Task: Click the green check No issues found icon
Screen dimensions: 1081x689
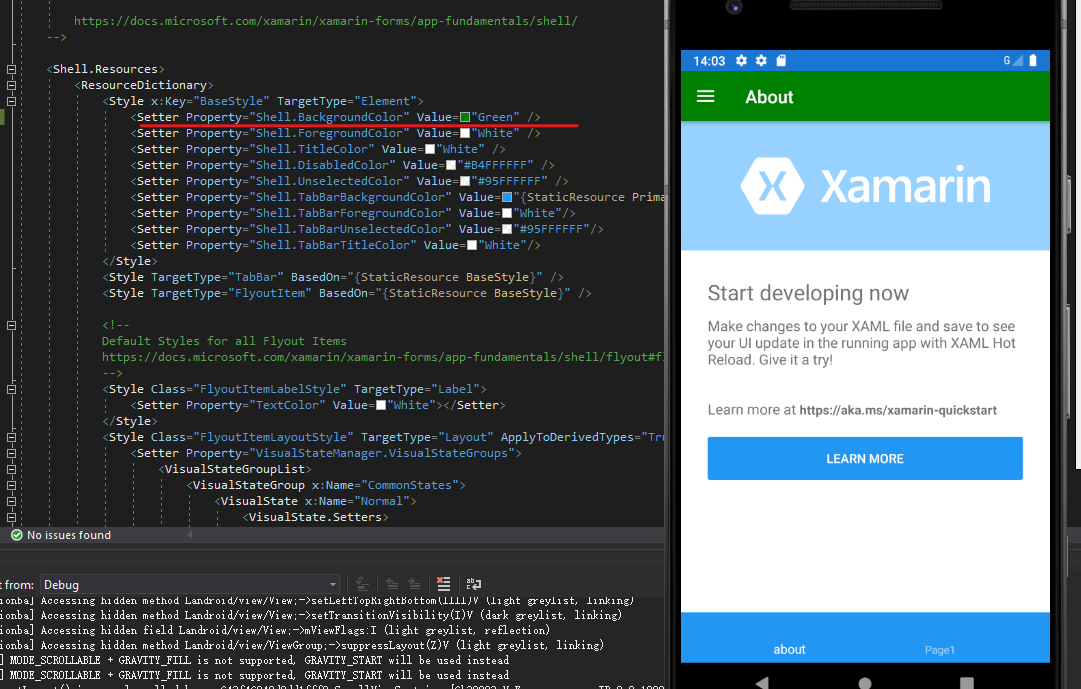Action: click(x=17, y=535)
